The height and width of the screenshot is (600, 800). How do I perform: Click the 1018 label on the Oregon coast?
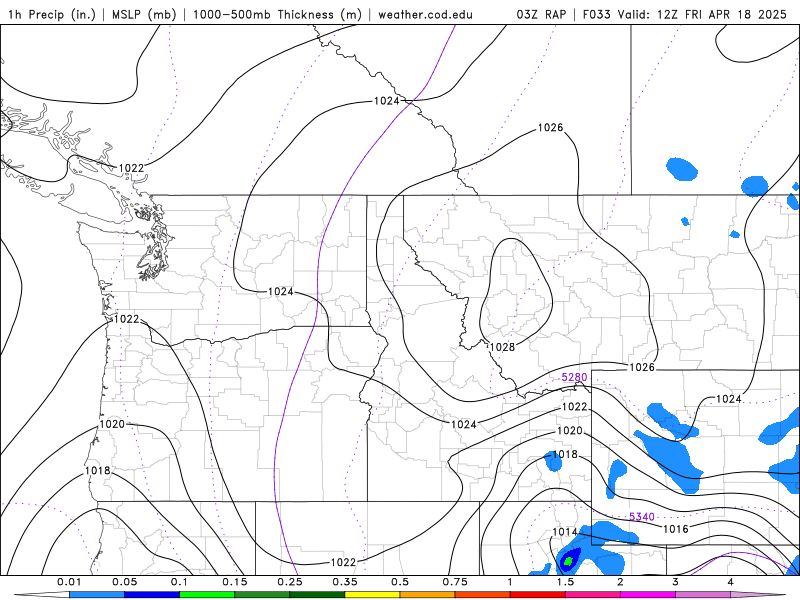click(97, 470)
